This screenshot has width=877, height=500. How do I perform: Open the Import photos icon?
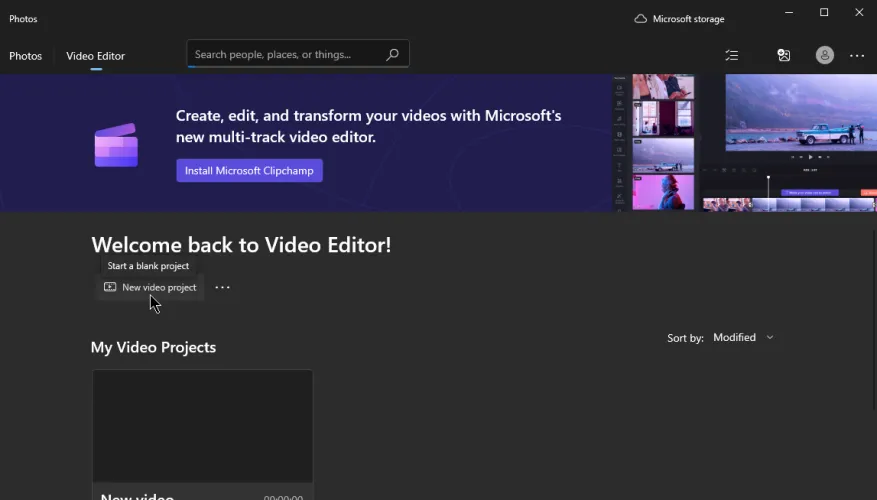784,56
